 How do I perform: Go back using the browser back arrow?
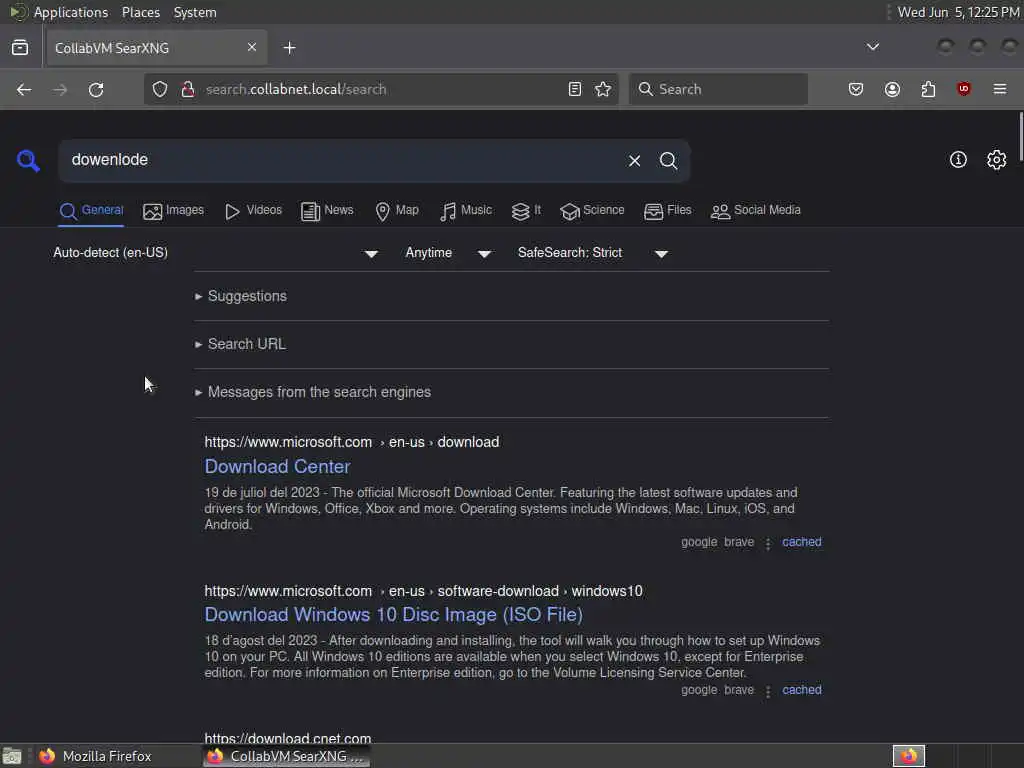[x=24, y=89]
